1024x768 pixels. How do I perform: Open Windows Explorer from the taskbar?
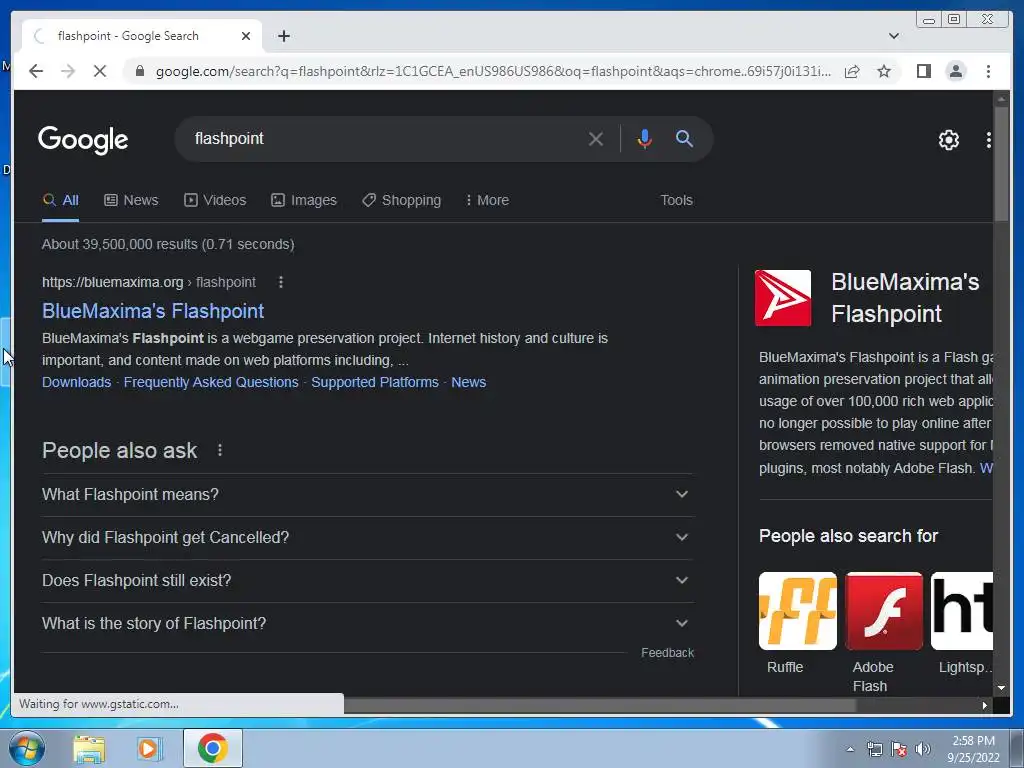point(89,748)
